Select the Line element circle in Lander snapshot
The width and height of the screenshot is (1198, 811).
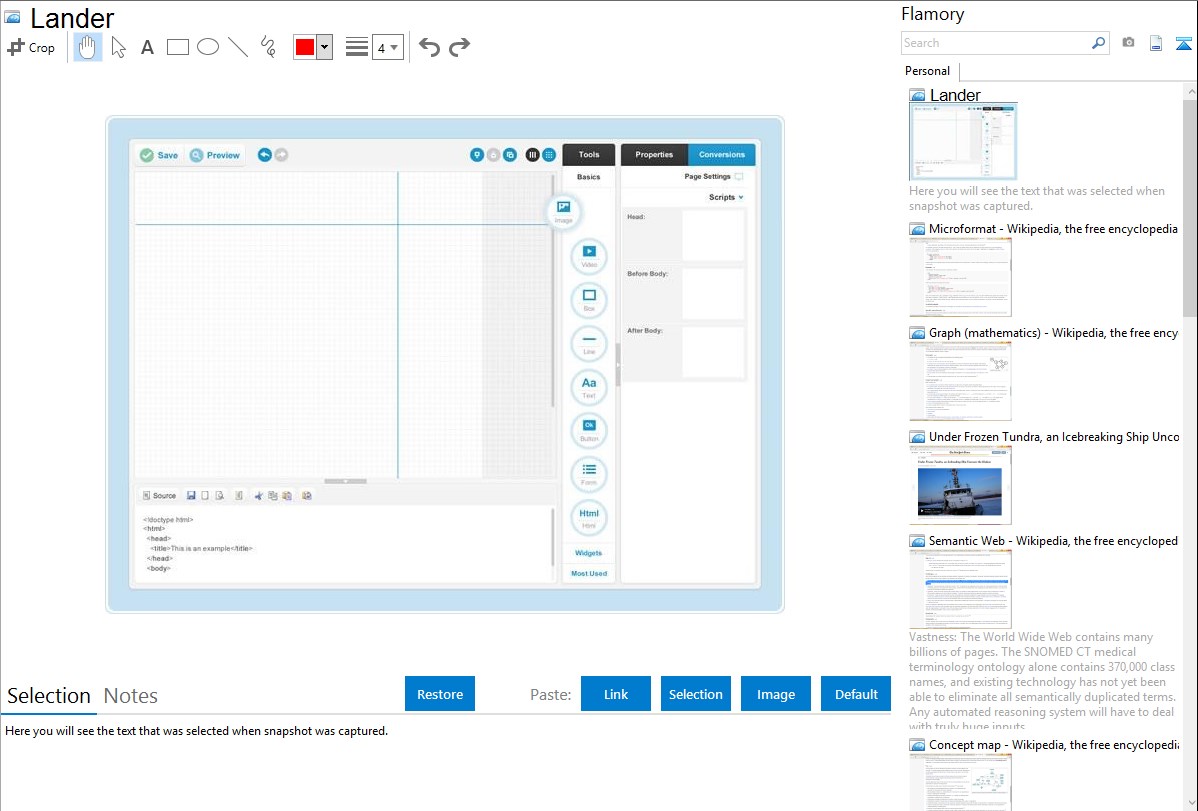pyautogui.click(x=589, y=342)
